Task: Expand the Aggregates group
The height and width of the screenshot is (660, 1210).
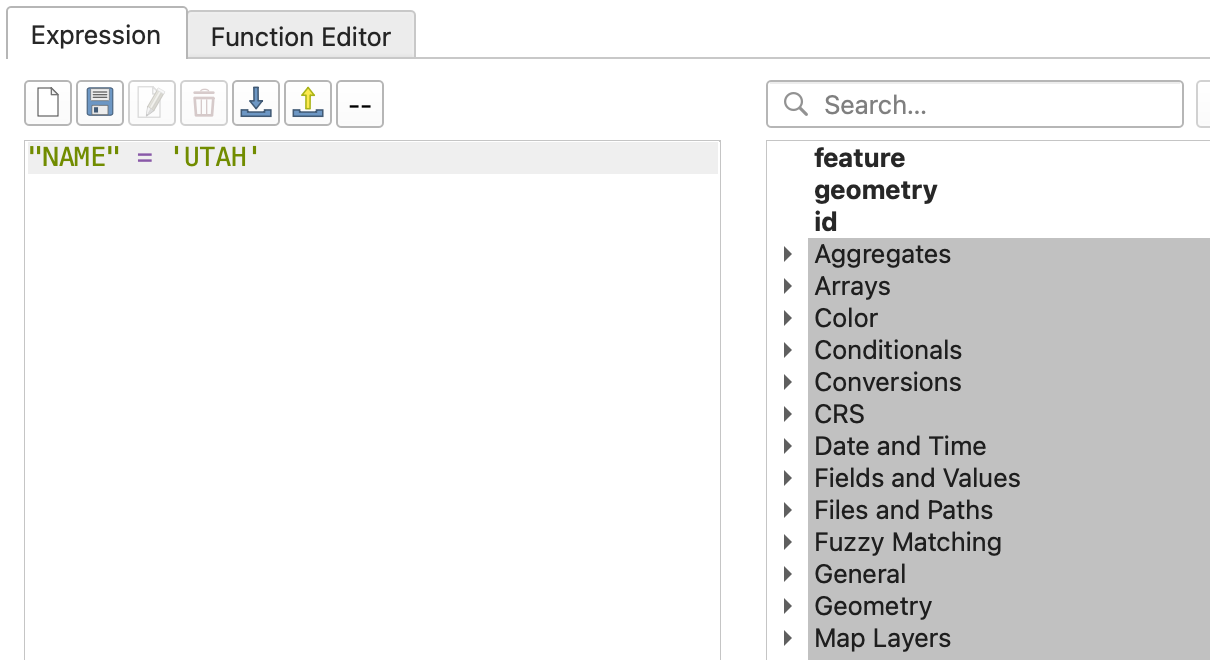Action: pyautogui.click(x=789, y=254)
